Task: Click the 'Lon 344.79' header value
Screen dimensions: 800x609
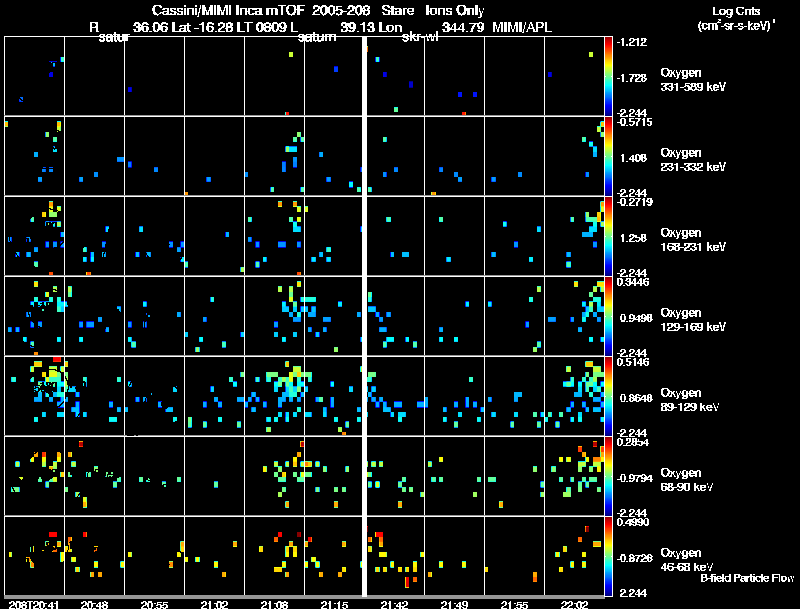Action: (x=433, y=27)
